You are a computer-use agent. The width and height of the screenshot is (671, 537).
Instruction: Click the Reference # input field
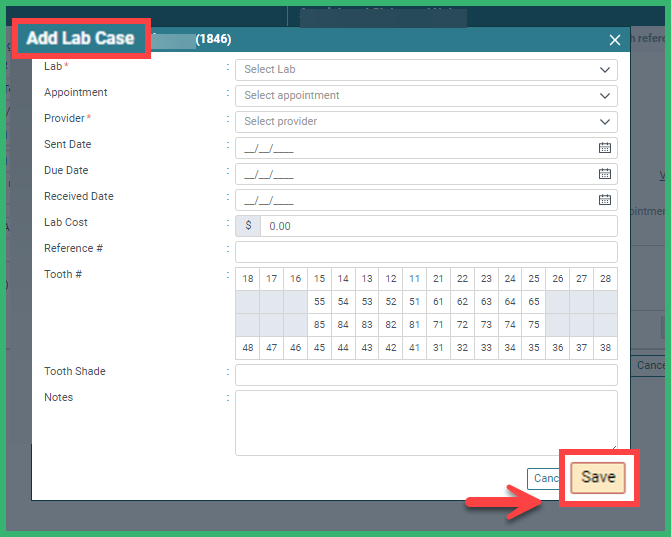pos(426,252)
